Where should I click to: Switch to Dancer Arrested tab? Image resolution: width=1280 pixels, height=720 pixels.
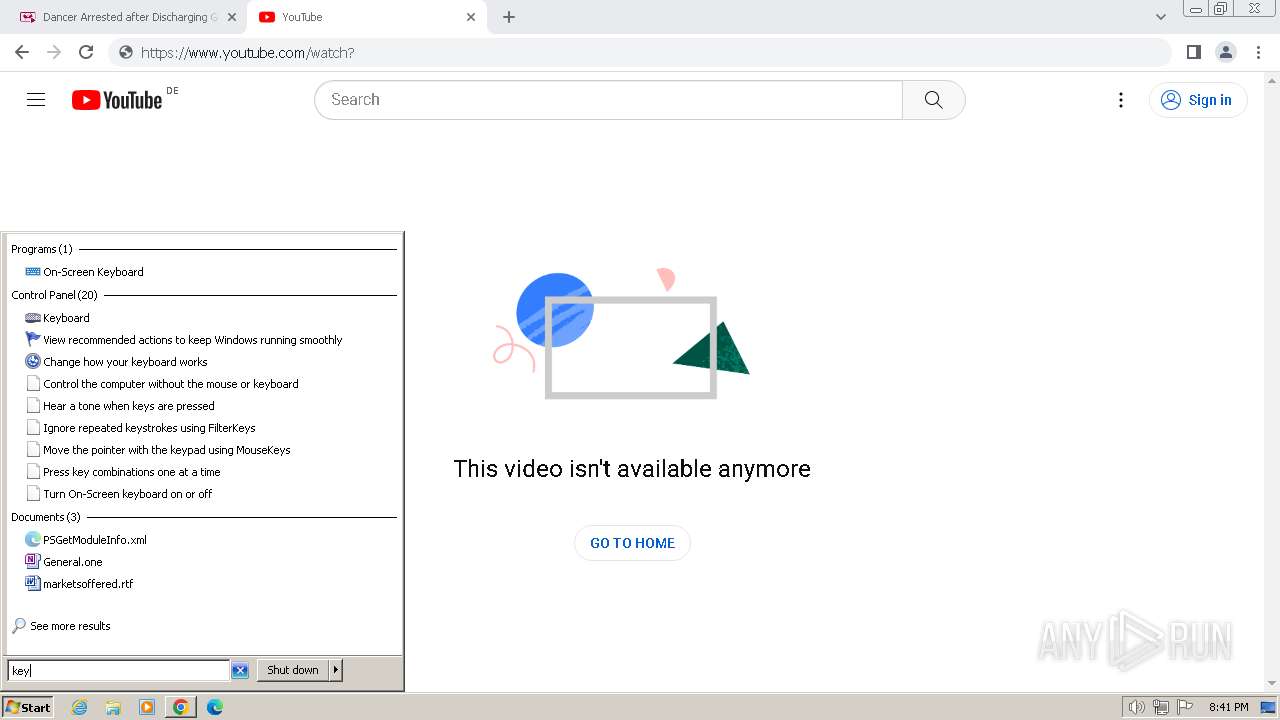[x=120, y=17]
